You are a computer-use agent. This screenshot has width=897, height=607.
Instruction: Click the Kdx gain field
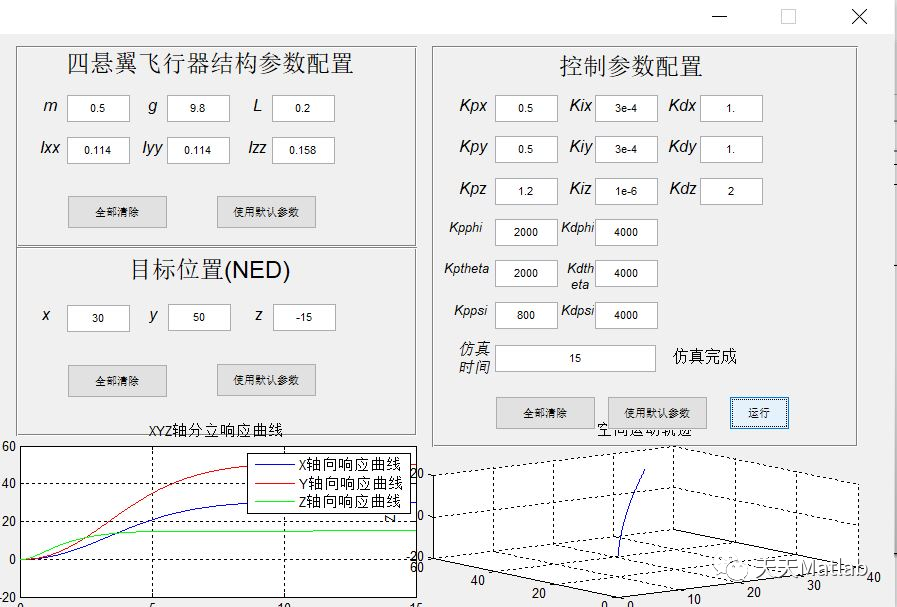pyautogui.click(x=731, y=108)
